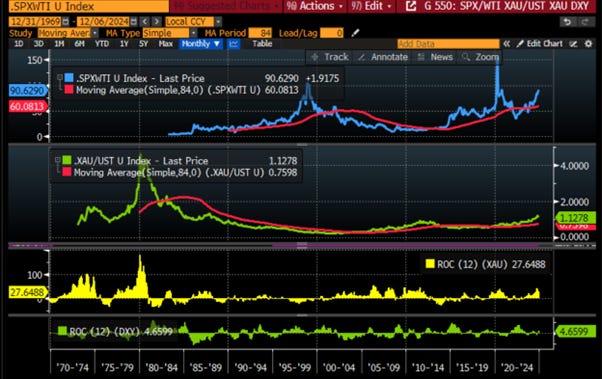Collapse .SPXWTI U Index legend tree toggle
This screenshot has width=602, height=379.
(60, 78)
